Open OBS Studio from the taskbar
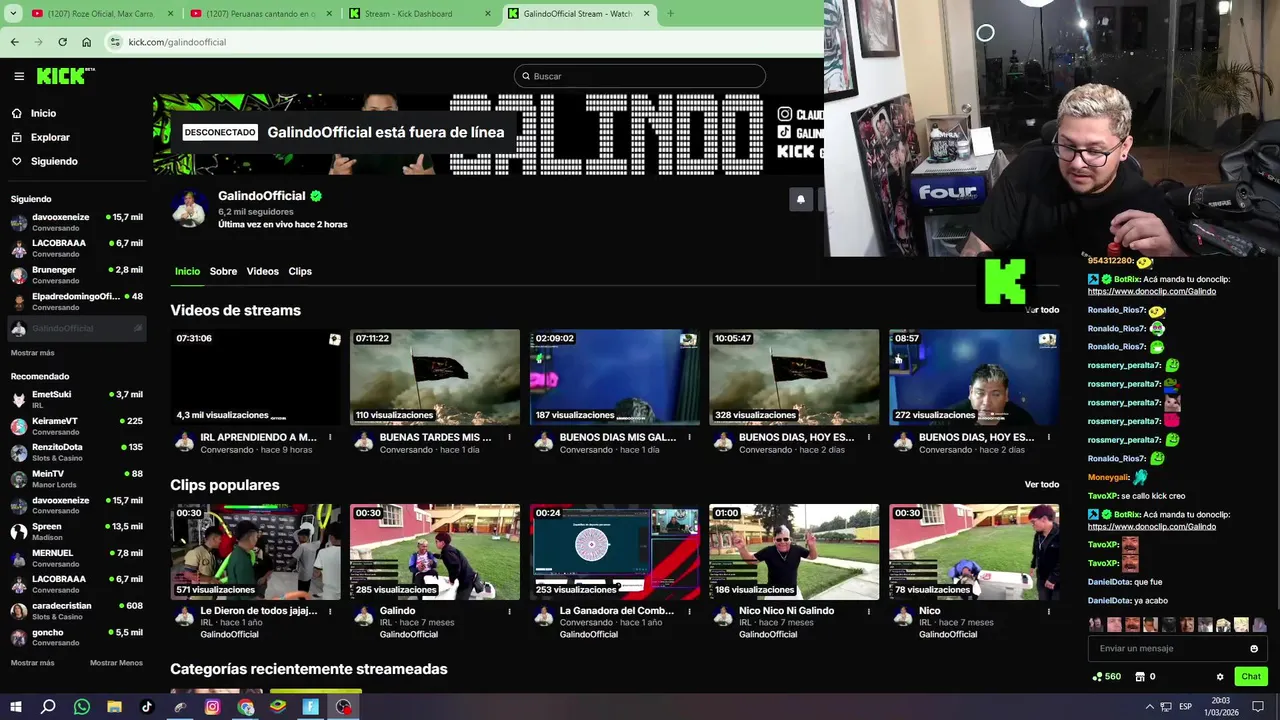The image size is (1280, 720). pos(344,707)
